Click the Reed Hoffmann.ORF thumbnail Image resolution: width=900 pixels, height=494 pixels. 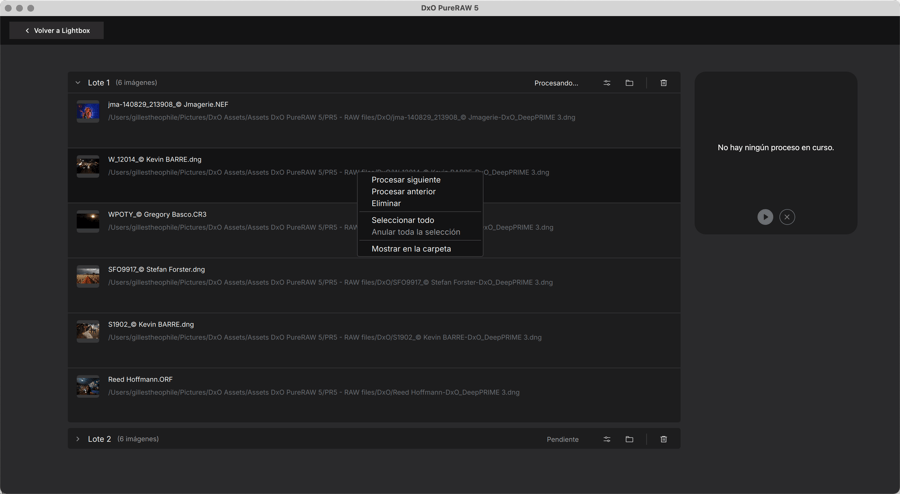pyautogui.click(x=88, y=386)
